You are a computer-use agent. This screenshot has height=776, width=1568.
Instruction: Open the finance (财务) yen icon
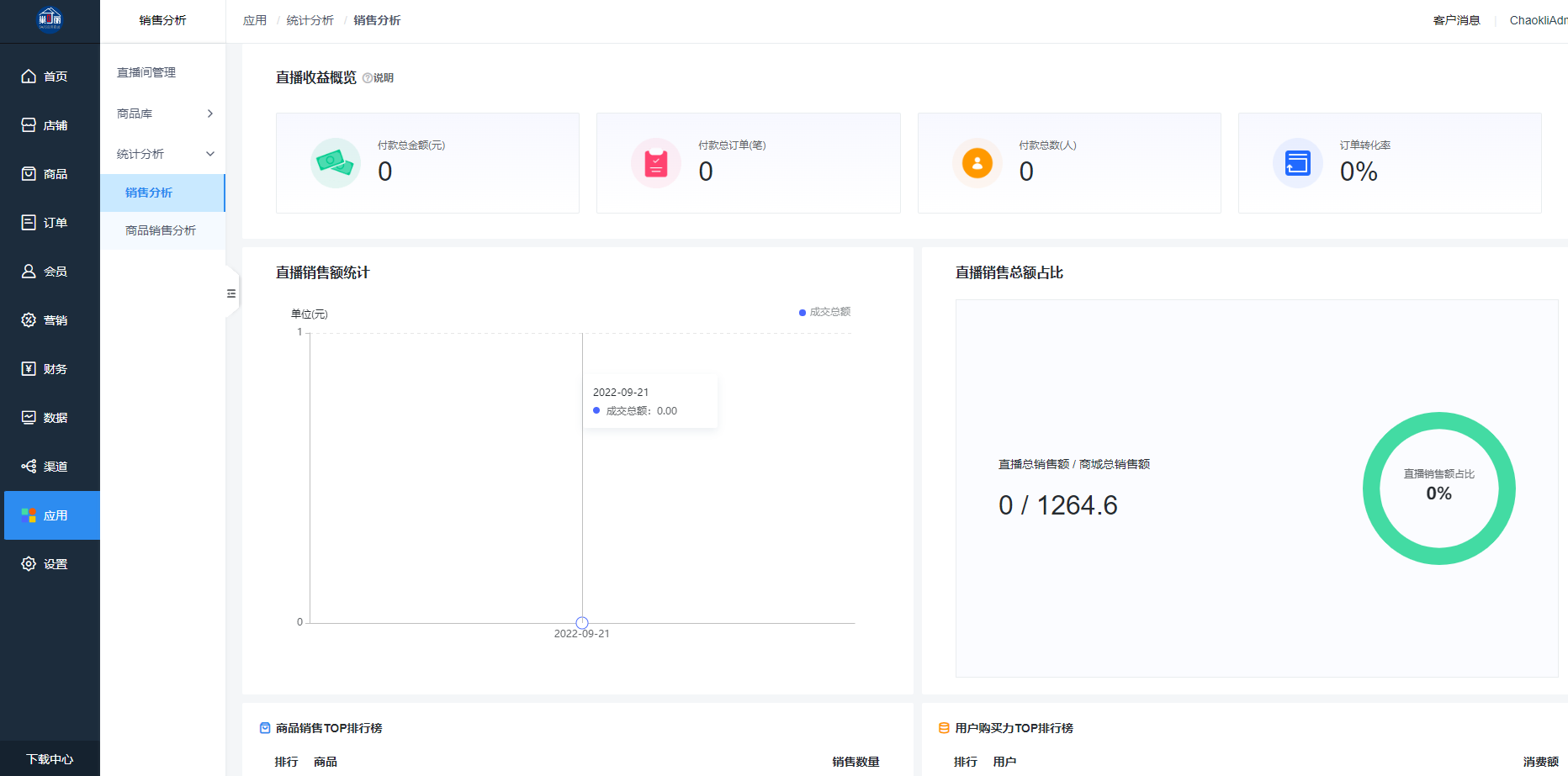[x=29, y=369]
